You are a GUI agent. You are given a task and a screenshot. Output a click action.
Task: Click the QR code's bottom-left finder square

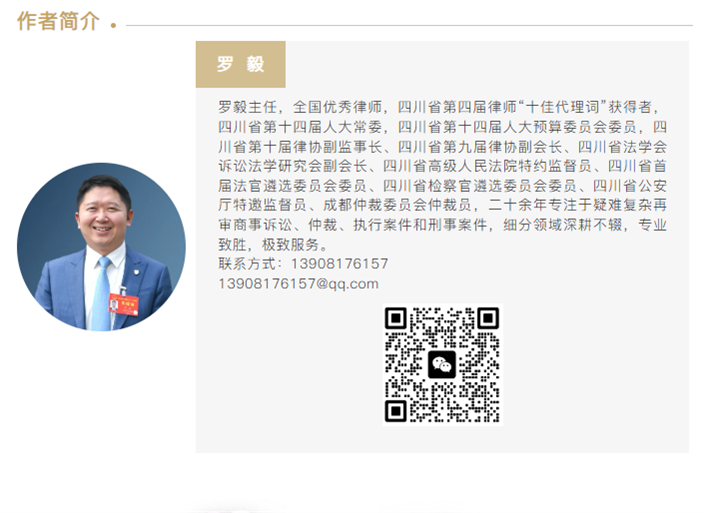click(x=396, y=410)
